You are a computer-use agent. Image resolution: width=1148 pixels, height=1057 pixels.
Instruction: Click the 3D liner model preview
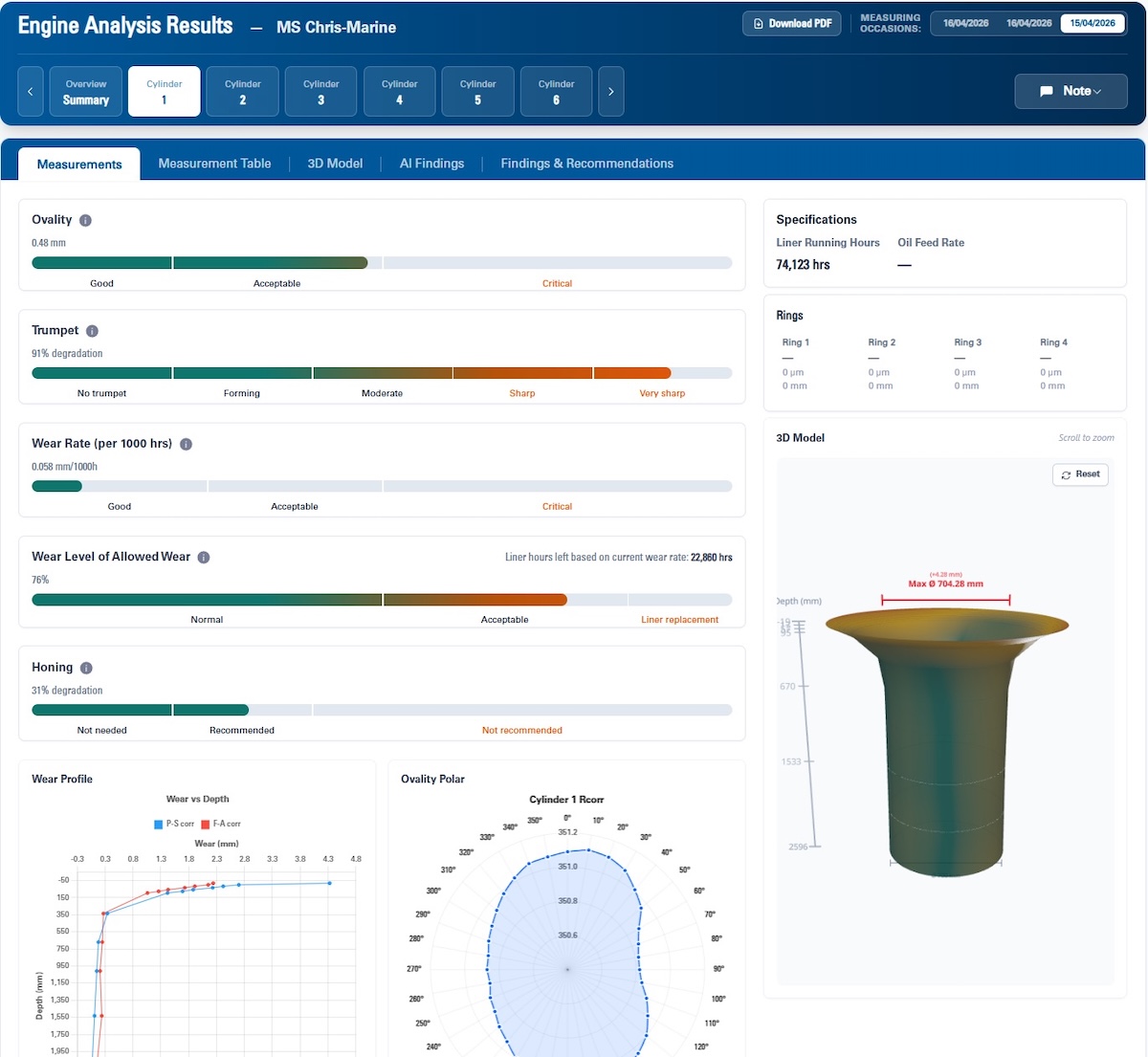coord(945,746)
